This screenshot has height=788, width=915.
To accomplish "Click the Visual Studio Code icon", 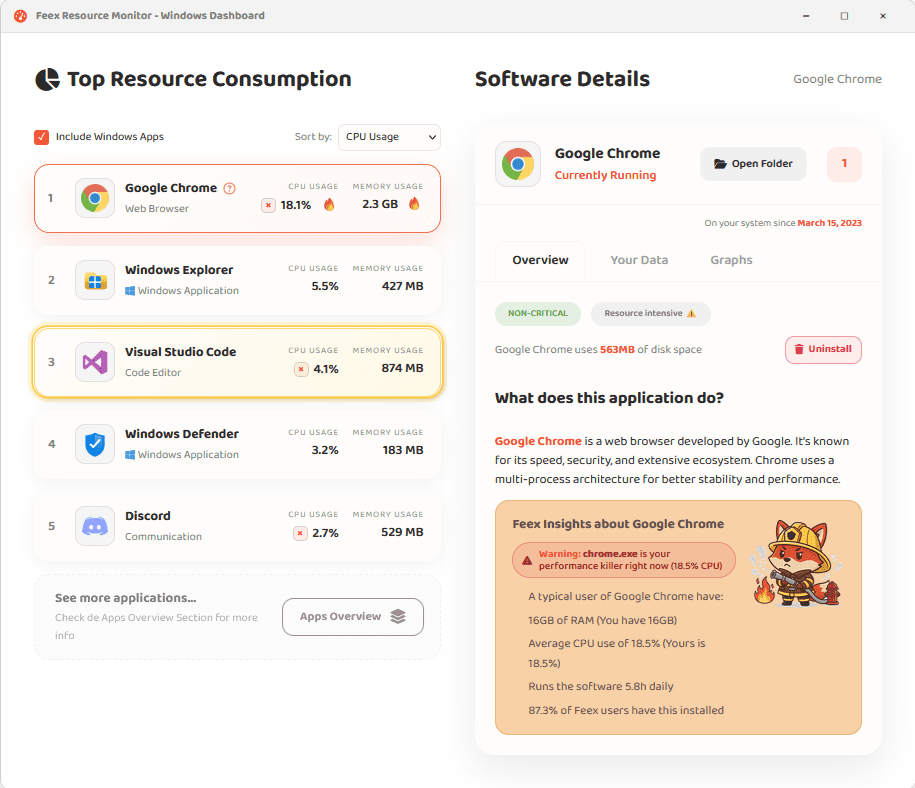I will click(95, 362).
